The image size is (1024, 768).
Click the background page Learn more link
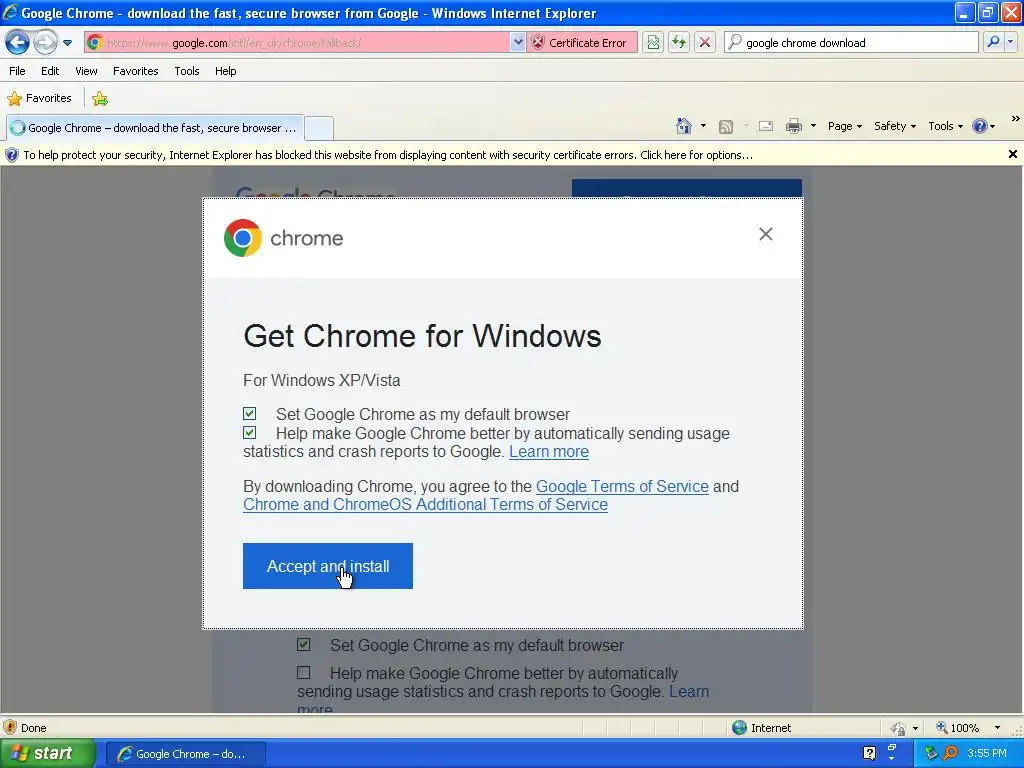point(689,692)
